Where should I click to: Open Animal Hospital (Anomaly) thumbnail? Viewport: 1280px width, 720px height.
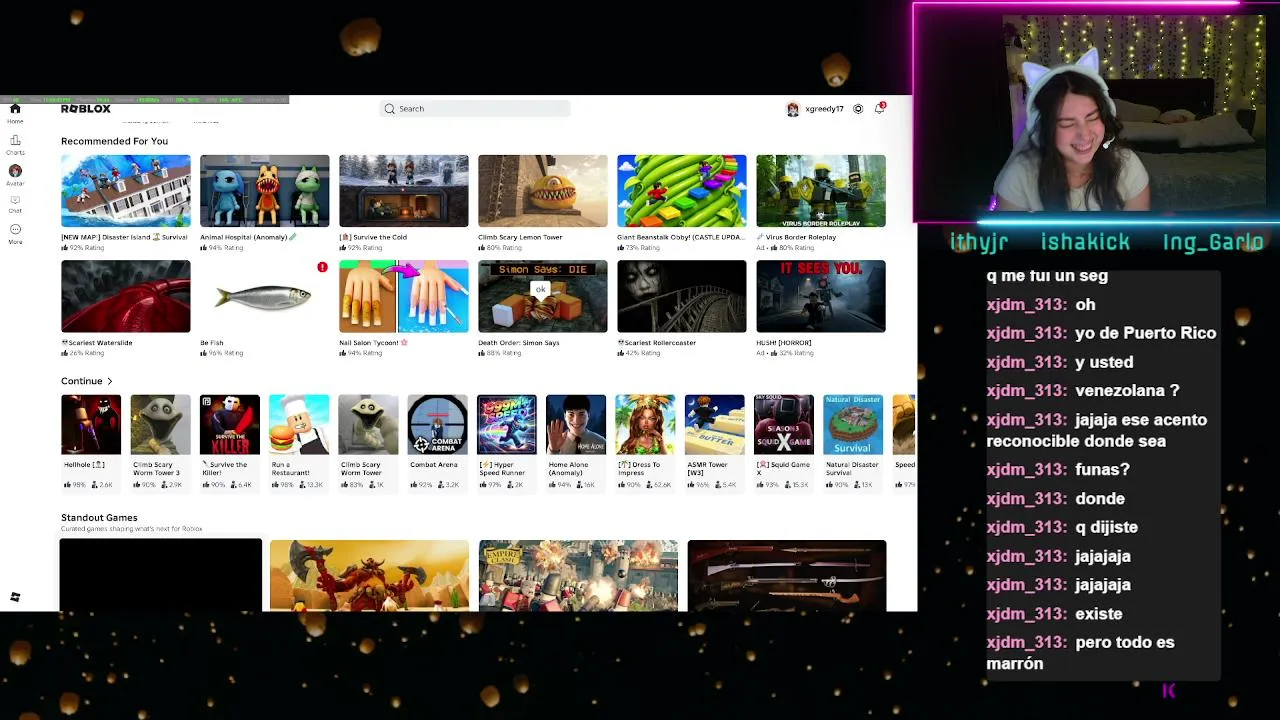265,191
